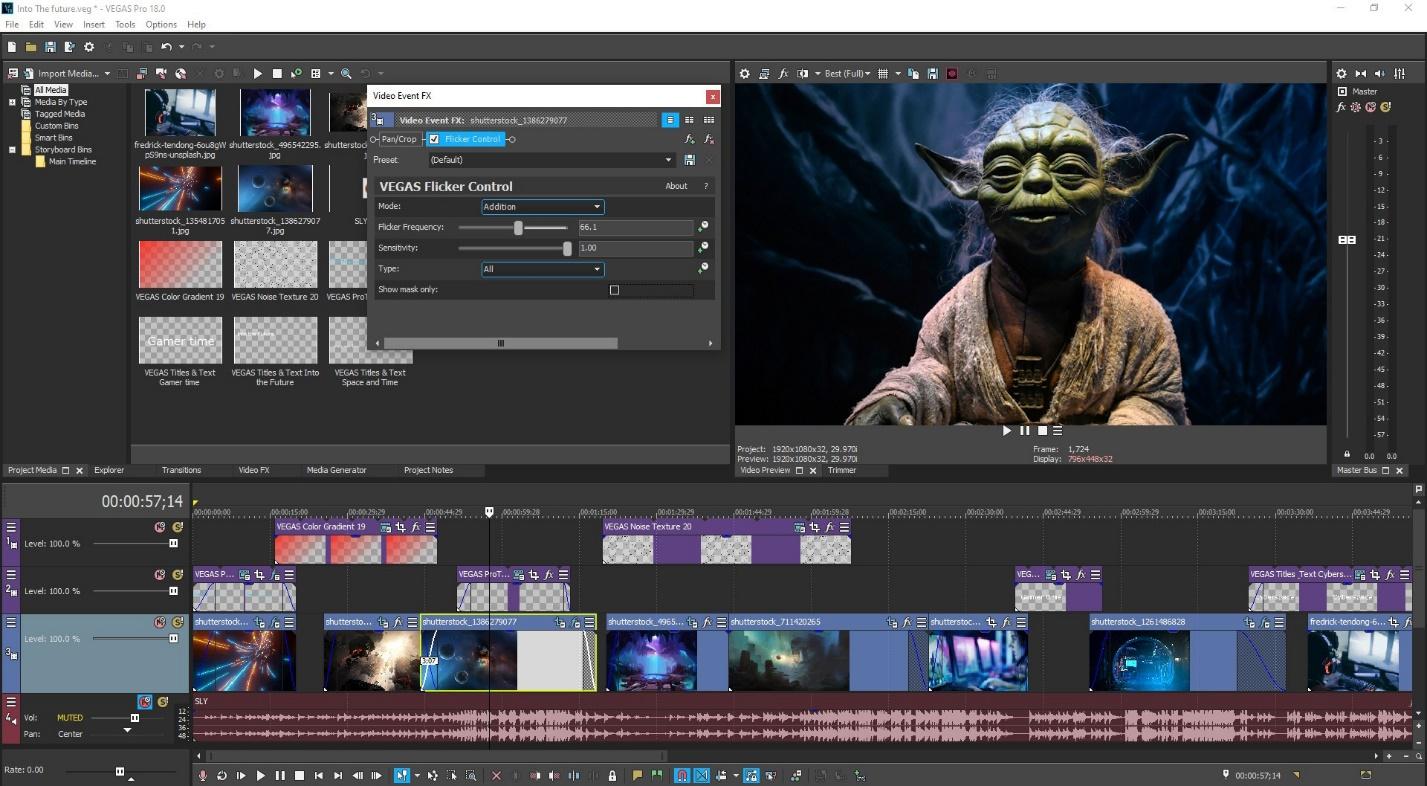Enable loop playback in transport bar
This screenshot has width=1427, height=786.
point(221,775)
